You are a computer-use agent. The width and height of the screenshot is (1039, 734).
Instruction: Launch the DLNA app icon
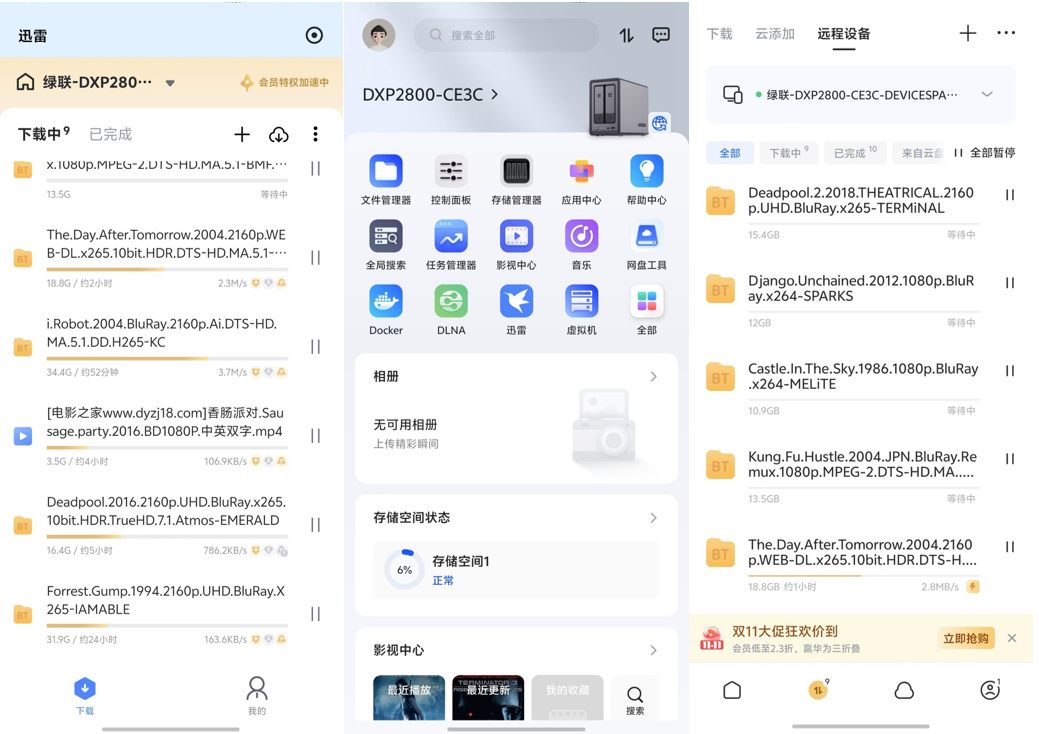451,301
